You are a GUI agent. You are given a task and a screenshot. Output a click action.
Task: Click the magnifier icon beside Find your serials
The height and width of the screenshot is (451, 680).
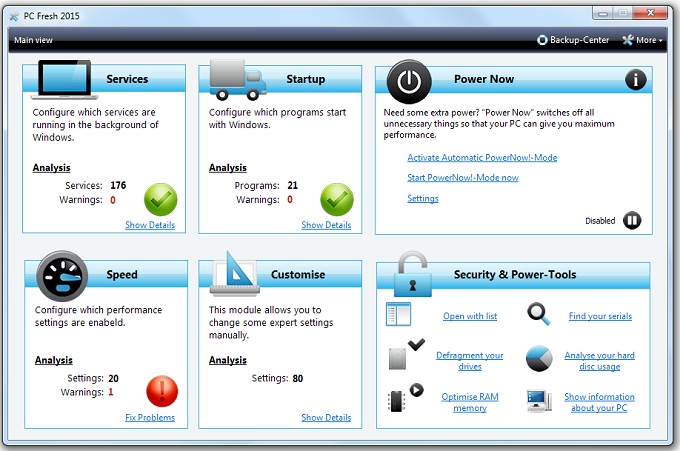pos(539,315)
